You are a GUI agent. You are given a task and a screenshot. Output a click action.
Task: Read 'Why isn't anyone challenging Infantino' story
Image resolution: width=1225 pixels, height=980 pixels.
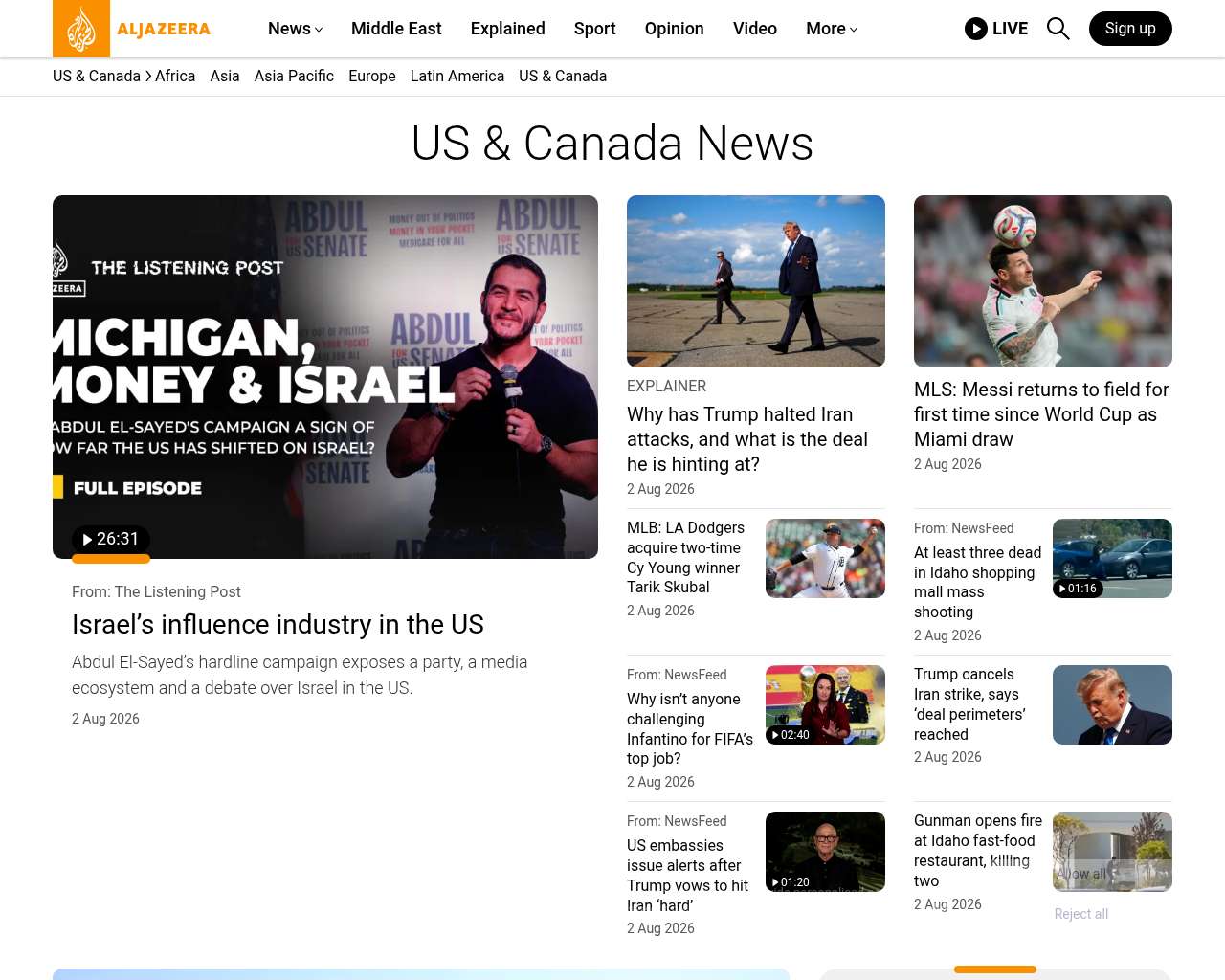[690, 728]
